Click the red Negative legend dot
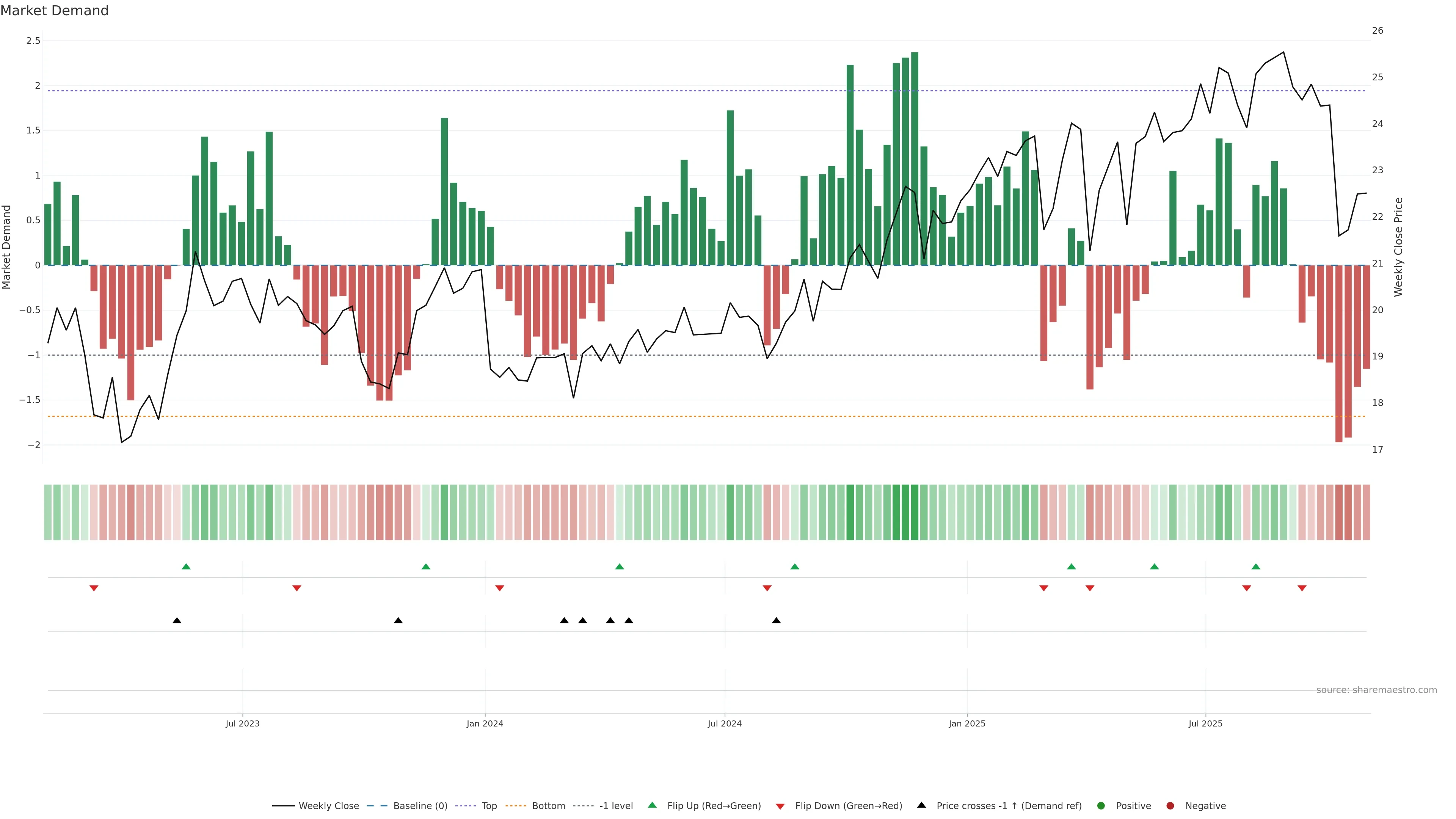Screen dimensions: 1456x819 pyautogui.click(x=1170, y=806)
